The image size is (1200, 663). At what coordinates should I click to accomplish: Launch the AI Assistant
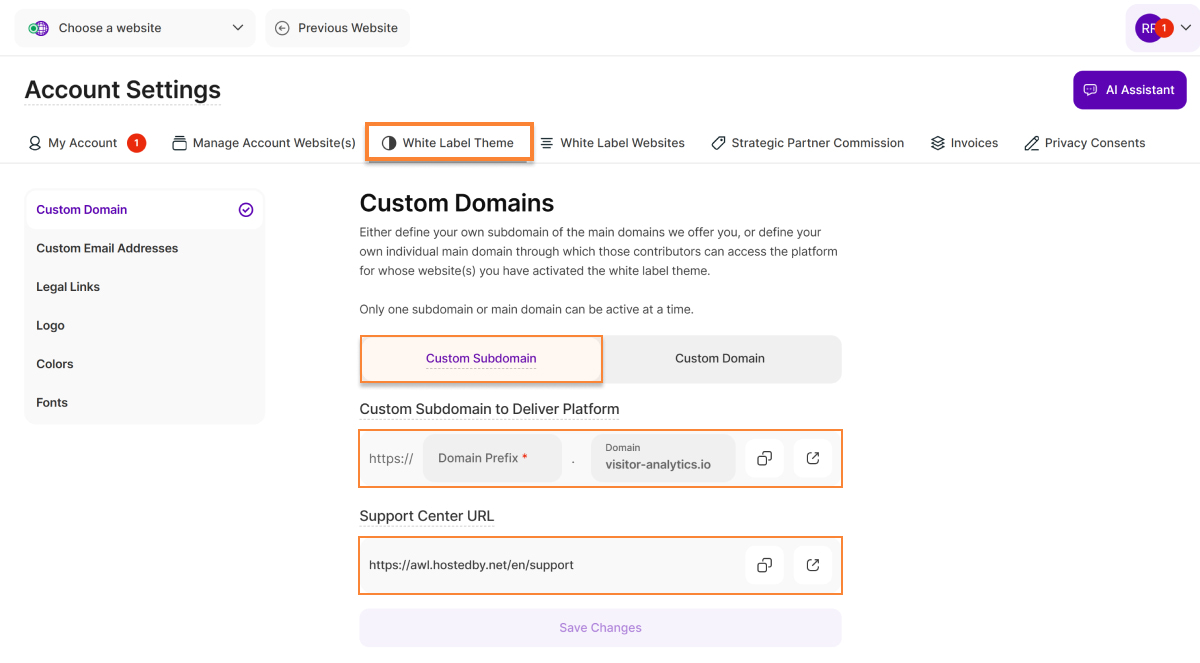pyautogui.click(x=1129, y=90)
